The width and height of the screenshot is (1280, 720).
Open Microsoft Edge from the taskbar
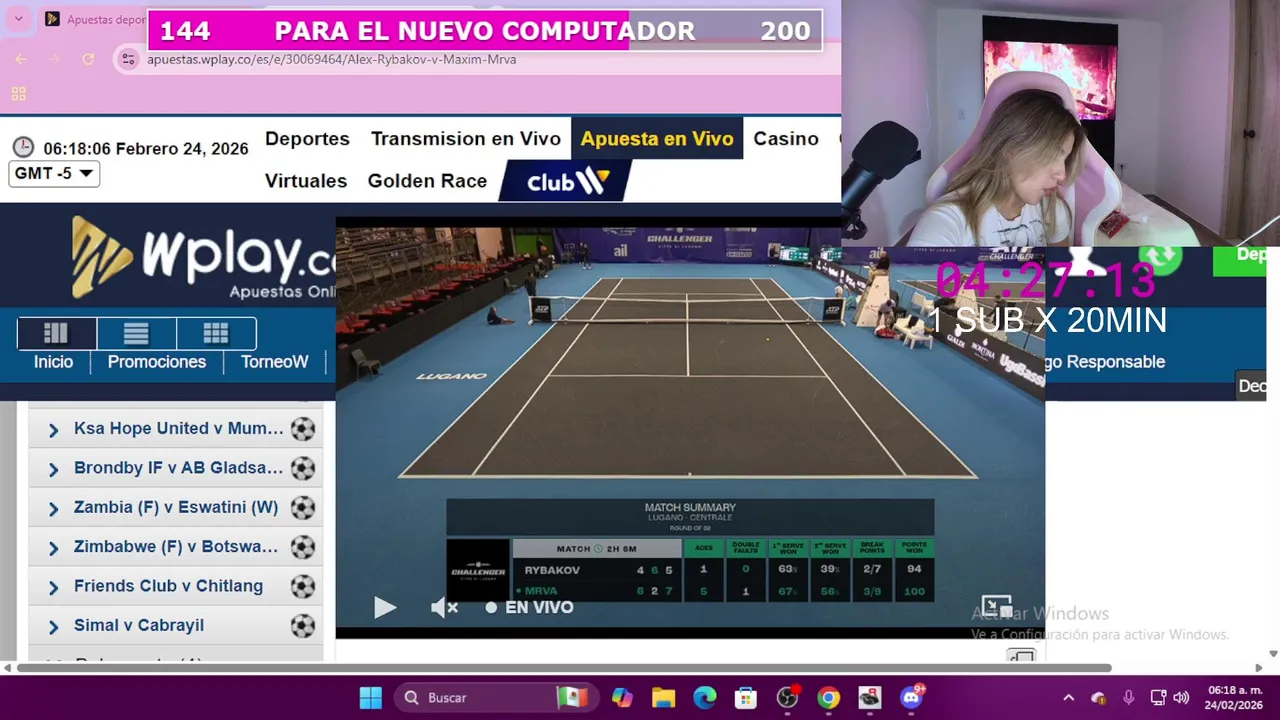click(705, 697)
